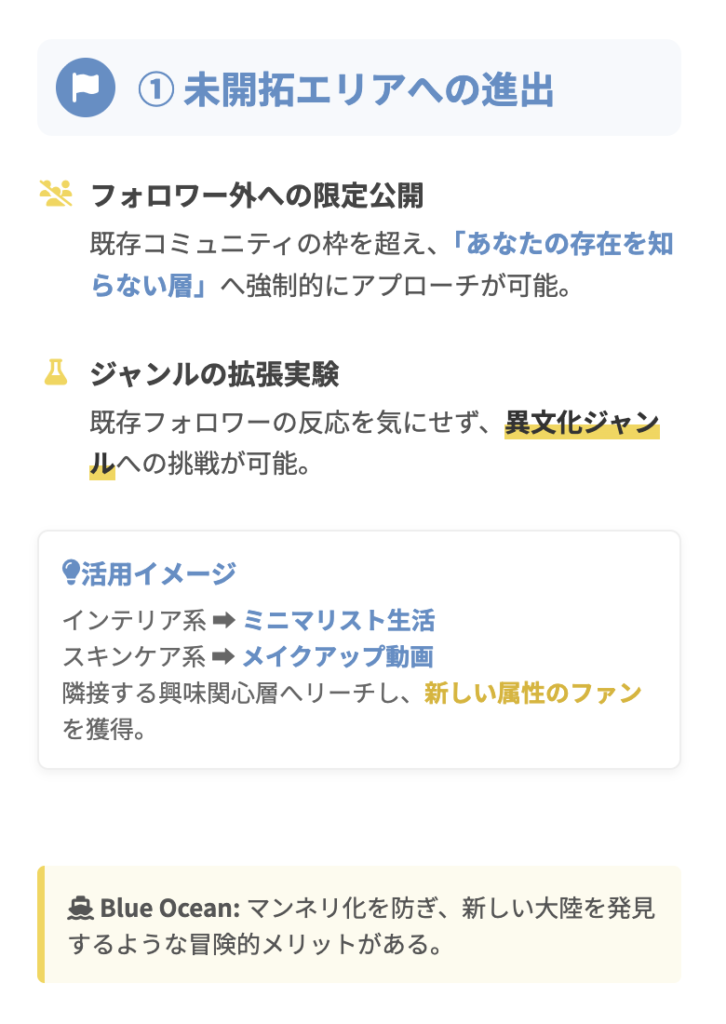
Task: Select the 未開拓エリアへの進出 title text
Action: coord(369,90)
